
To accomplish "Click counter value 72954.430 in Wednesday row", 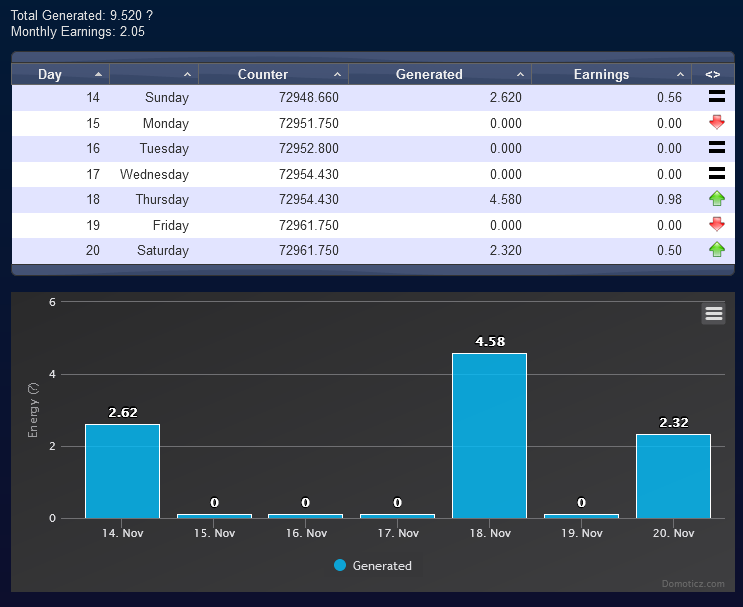I will coord(308,174).
